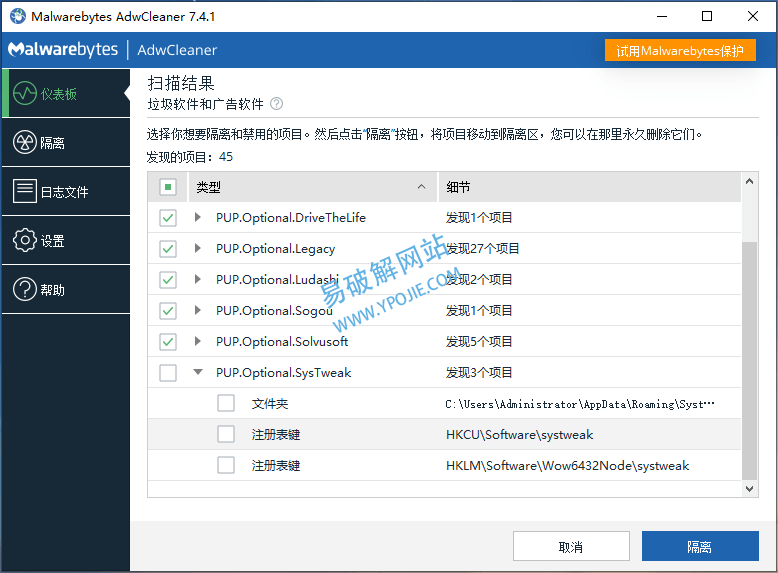This screenshot has height=573, width=778.
Task: Click the settings gear icon
Action: tap(25, 240)
